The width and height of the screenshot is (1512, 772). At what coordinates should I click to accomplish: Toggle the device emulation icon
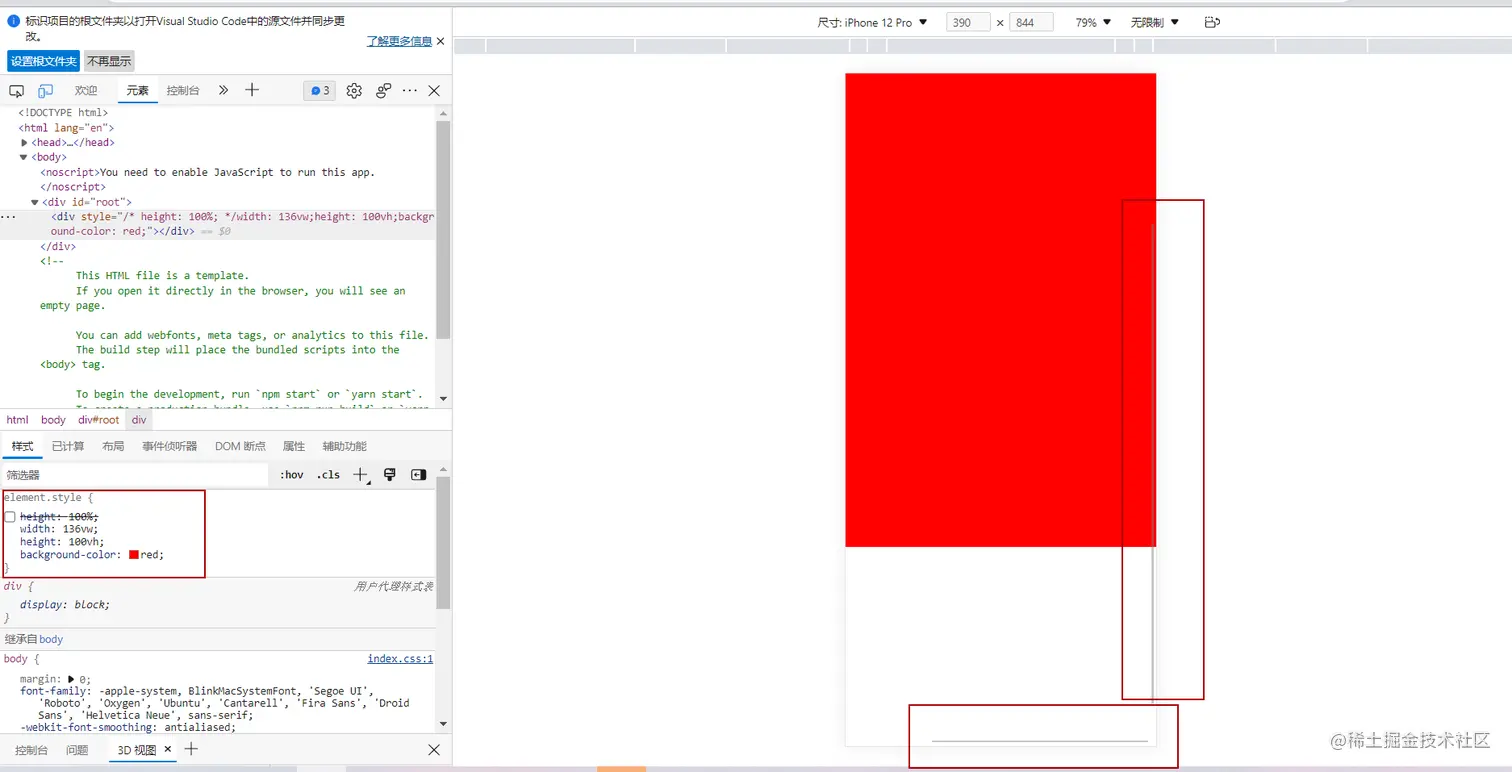pyautogui.click(x=45, y=91)
